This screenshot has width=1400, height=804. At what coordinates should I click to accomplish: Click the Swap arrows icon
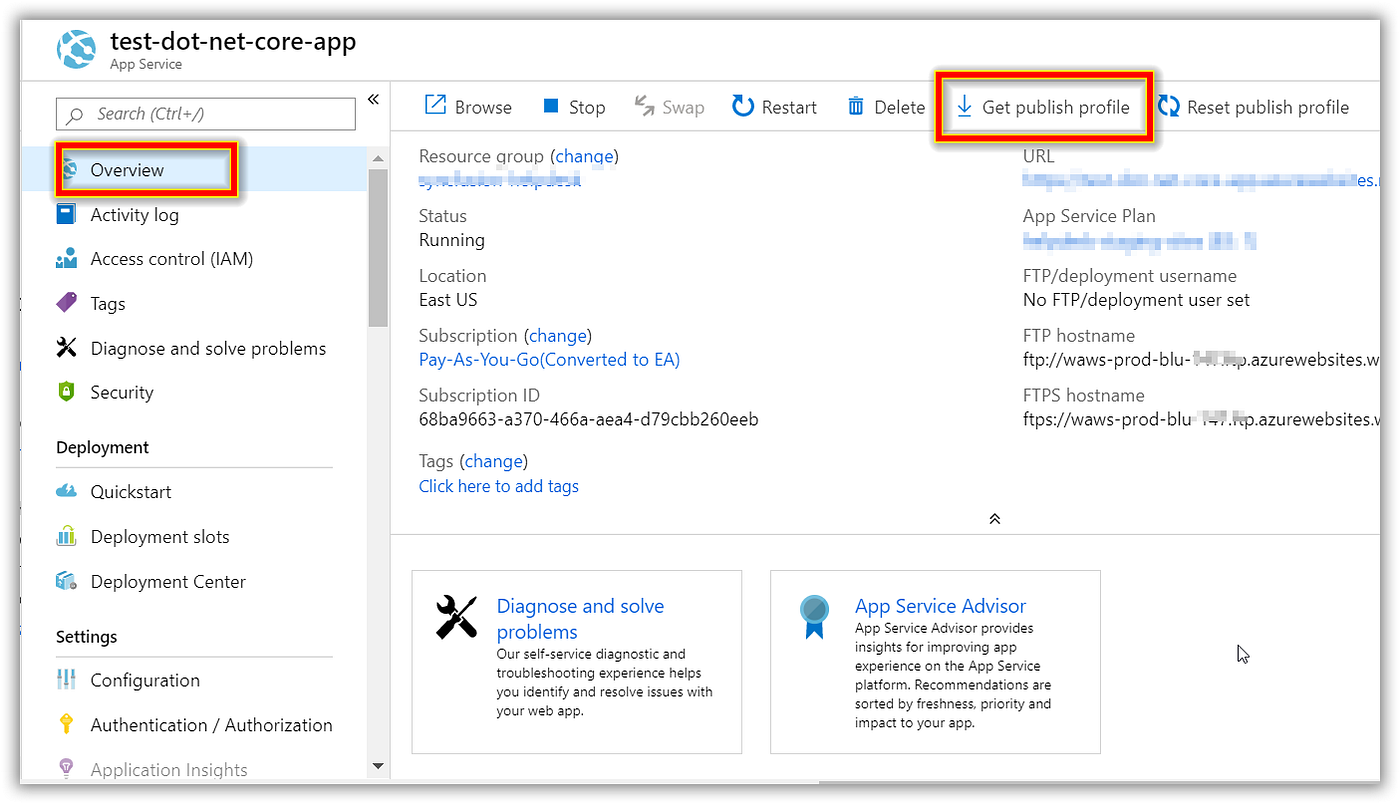pyautogui.click(x=644, y=106)
